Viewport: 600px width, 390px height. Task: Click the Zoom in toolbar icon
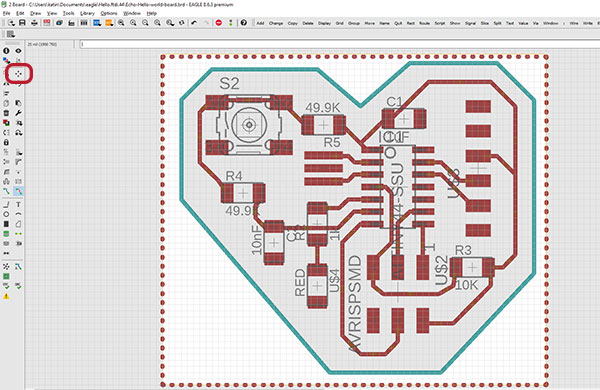point(133,23)
